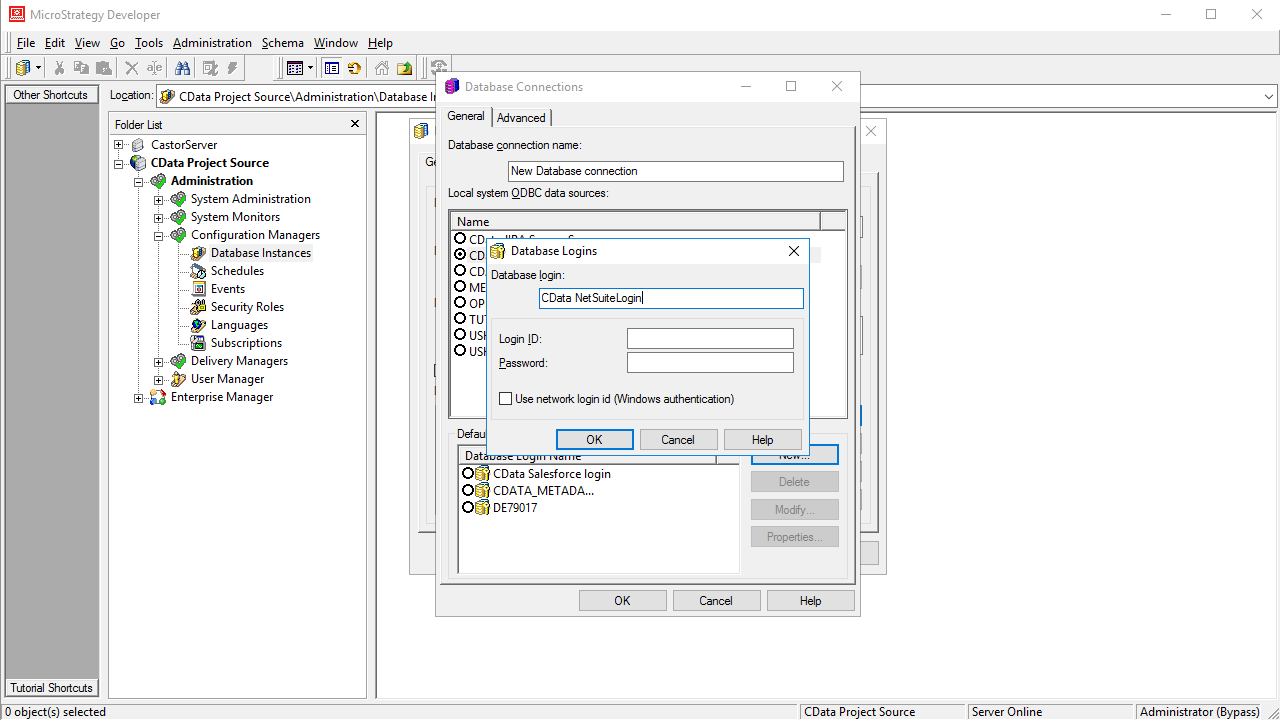Select the DE79017 database login radio button
Viewport: 1280px width, 720px height.
pos(468,507)
